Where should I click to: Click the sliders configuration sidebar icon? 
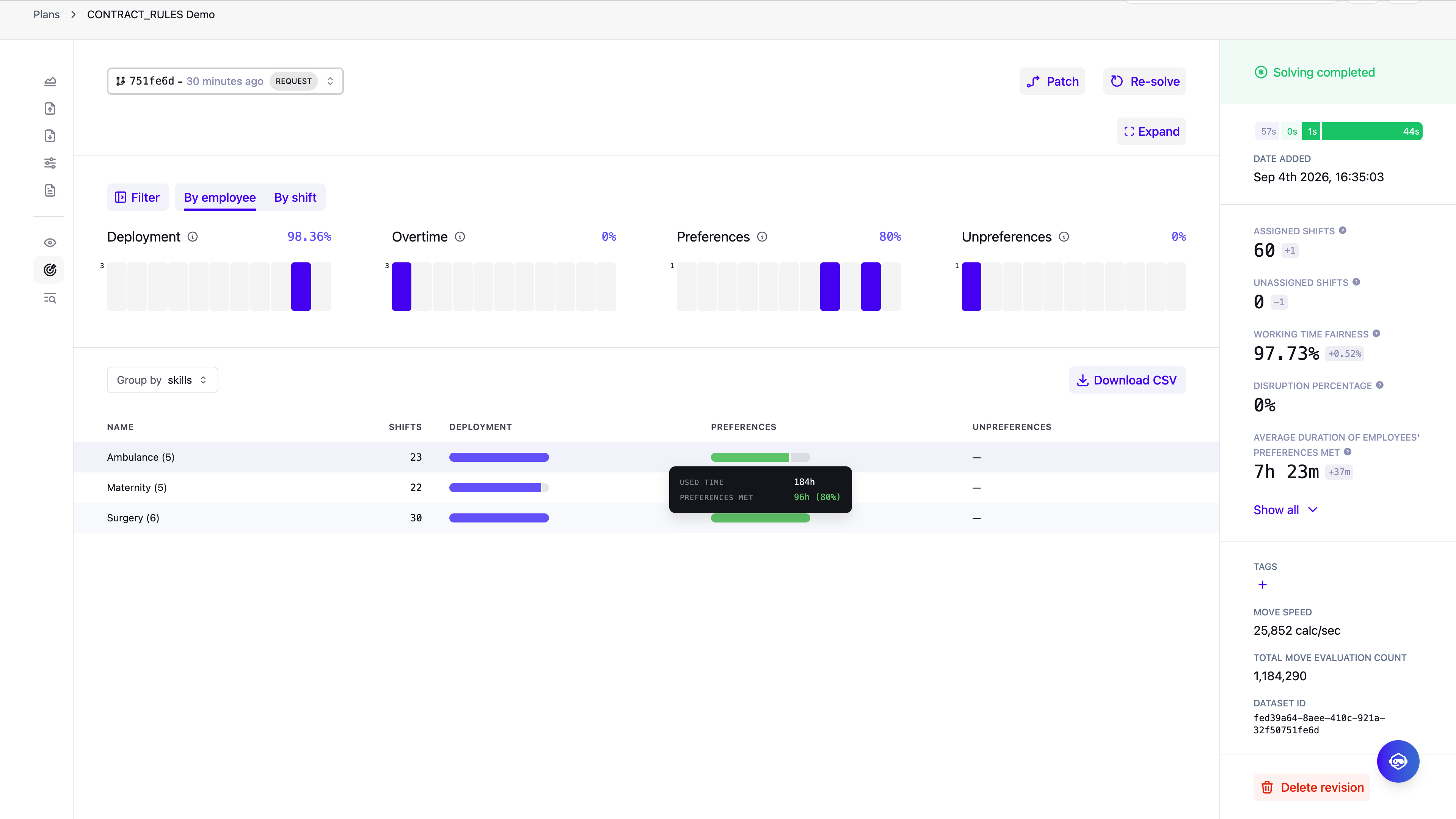point(50,163)
